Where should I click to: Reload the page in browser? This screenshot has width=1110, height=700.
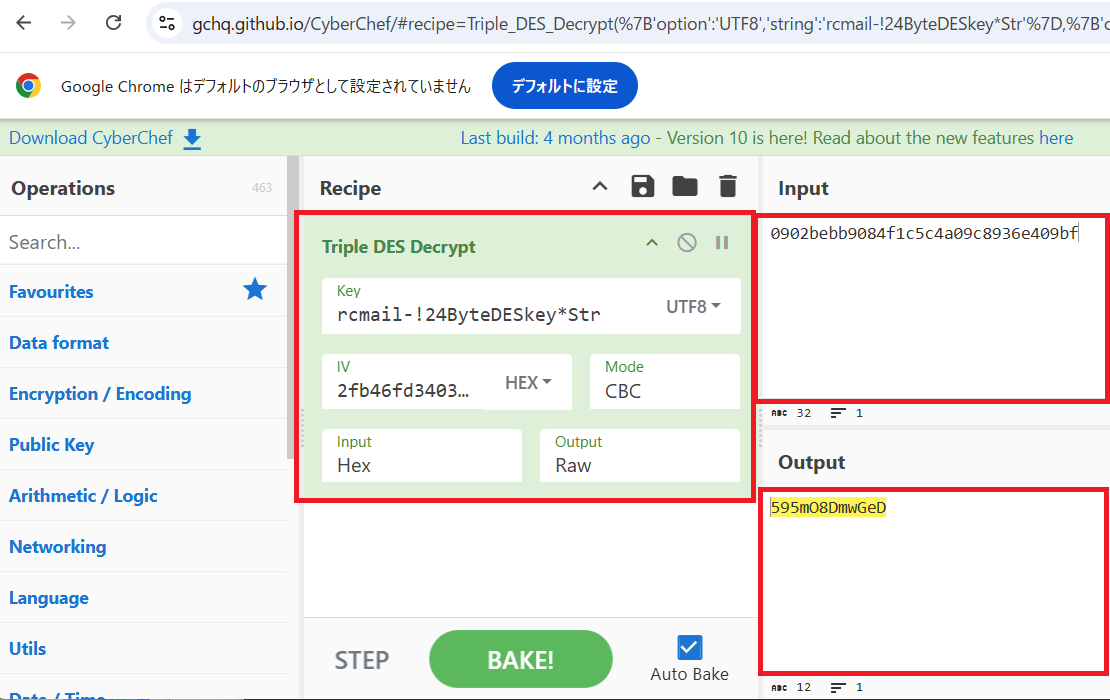[x=114, y=23]
